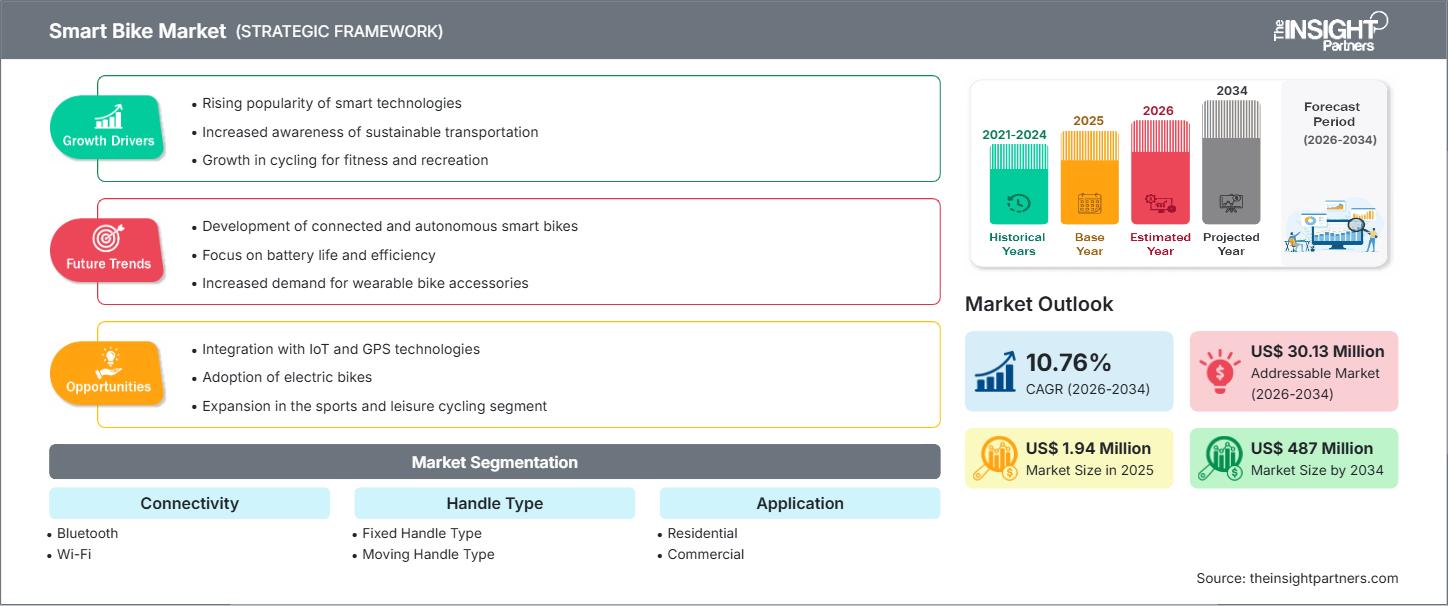Click the Estimated Year monitor icon
This screenshot has width=1448, height=606.
[1160, 205]
